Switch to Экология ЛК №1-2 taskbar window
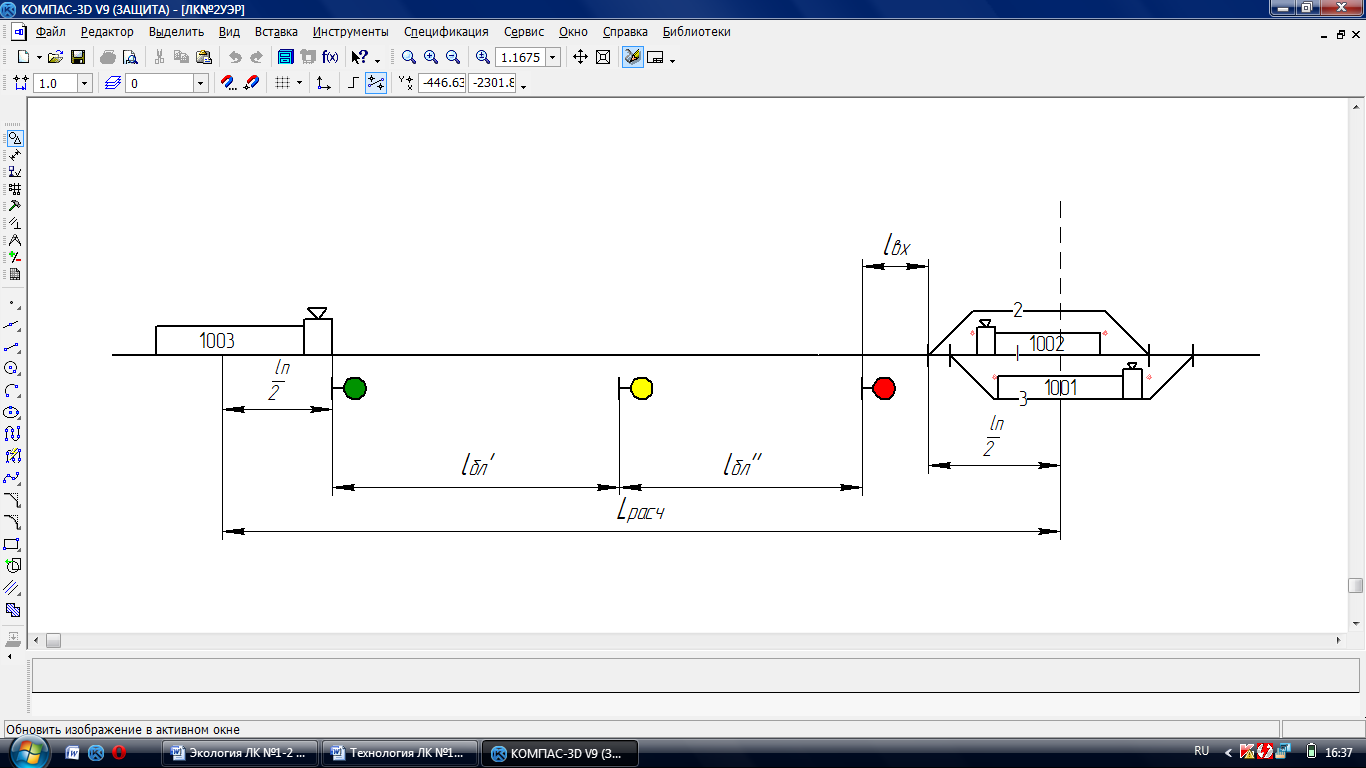The width and height of the screenshot is (1366, 768). (x=240, y=752)
